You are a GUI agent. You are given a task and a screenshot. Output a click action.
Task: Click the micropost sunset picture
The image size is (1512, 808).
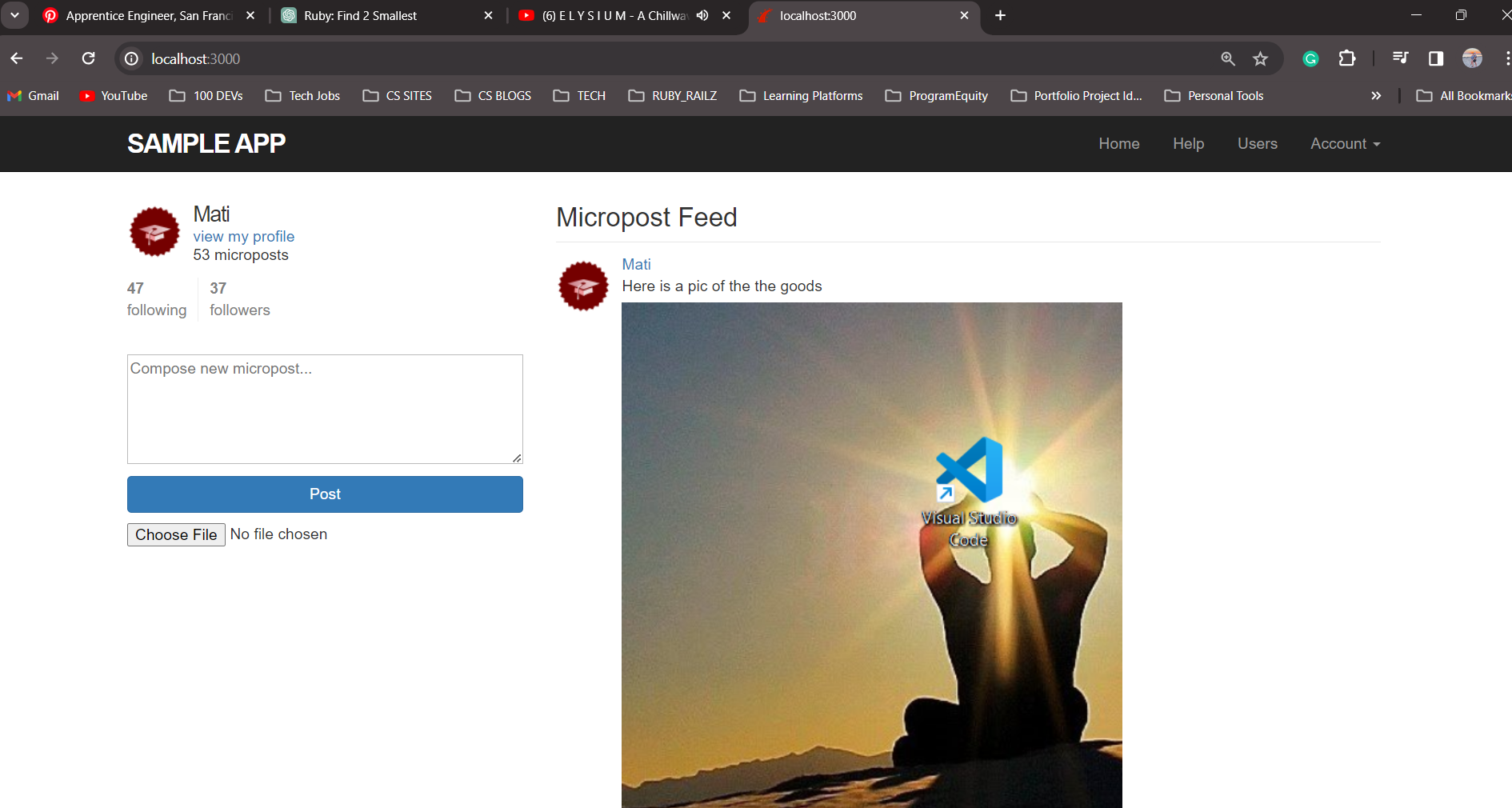871,555
